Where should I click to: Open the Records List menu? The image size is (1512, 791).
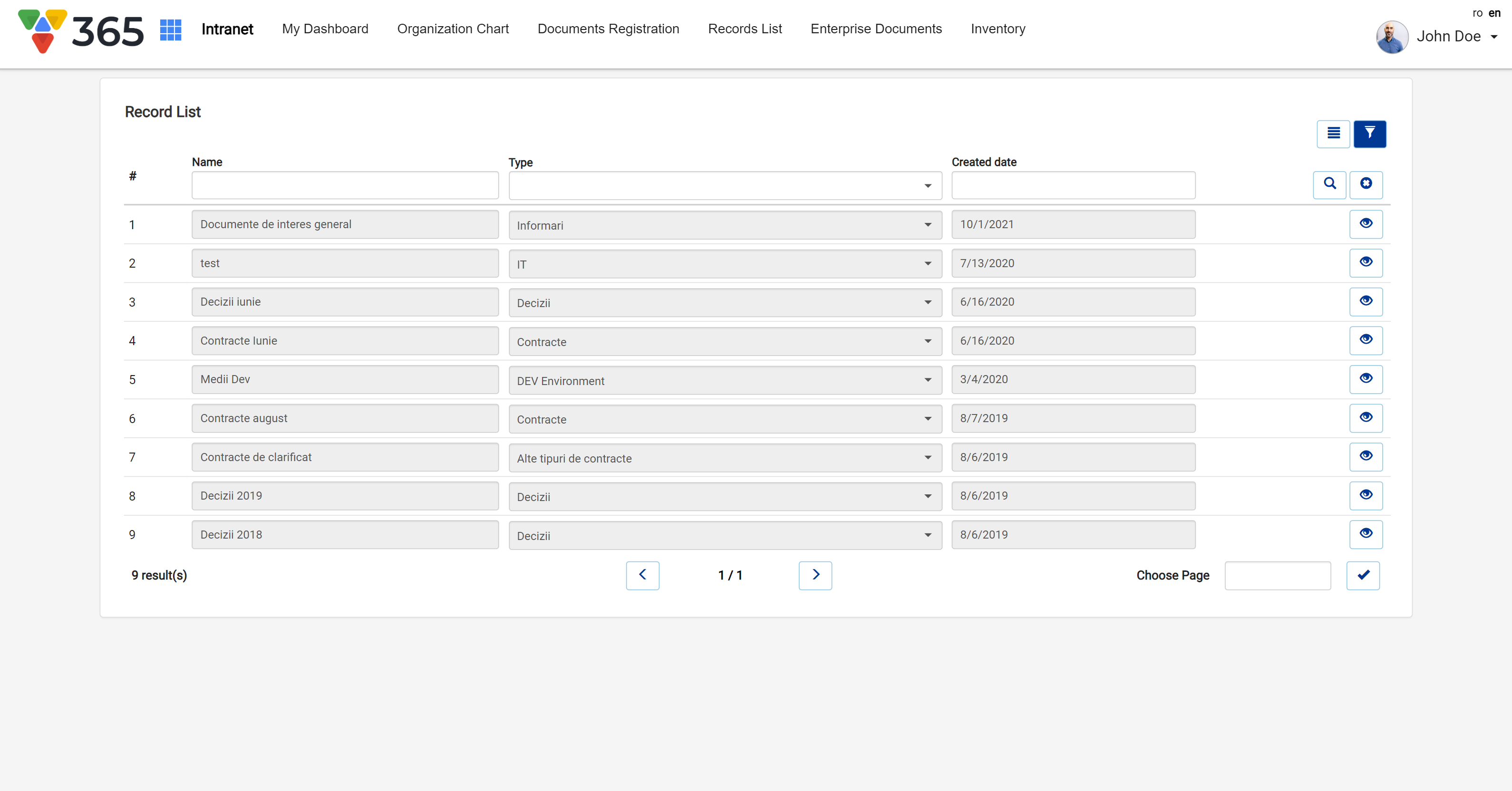[x=744, y=29]
